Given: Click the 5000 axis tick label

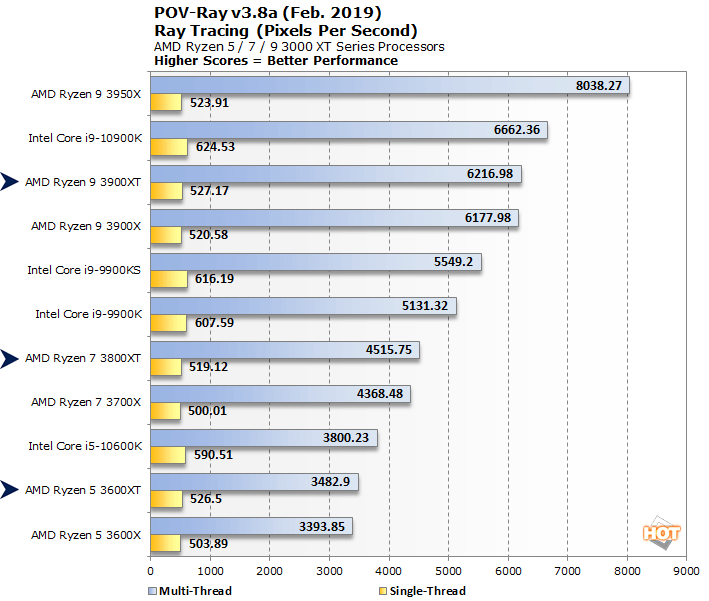Looking at the screenshot, I should (448, 571).
